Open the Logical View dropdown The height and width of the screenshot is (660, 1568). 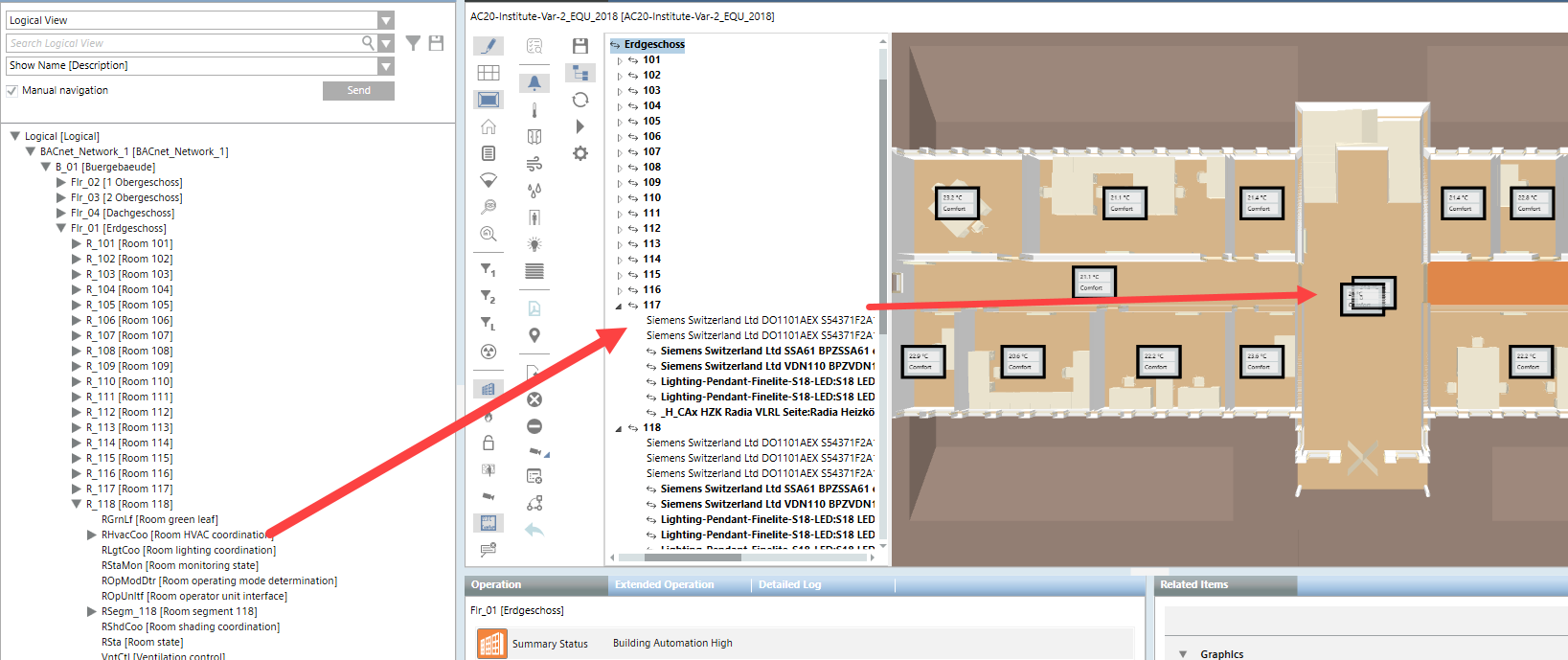pos(385,20)
